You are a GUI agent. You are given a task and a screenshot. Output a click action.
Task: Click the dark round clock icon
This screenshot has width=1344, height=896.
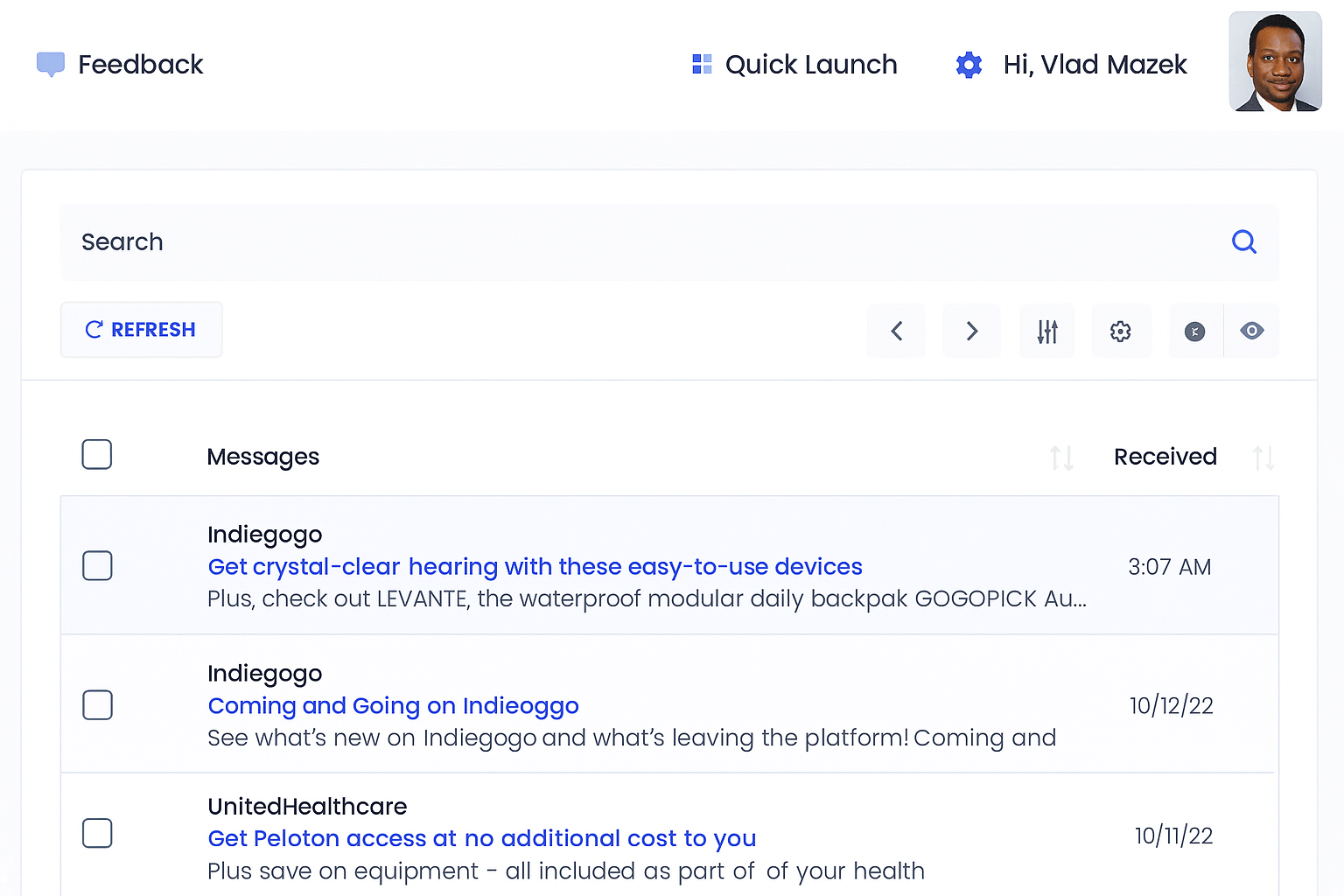(x=1194, y=331)
